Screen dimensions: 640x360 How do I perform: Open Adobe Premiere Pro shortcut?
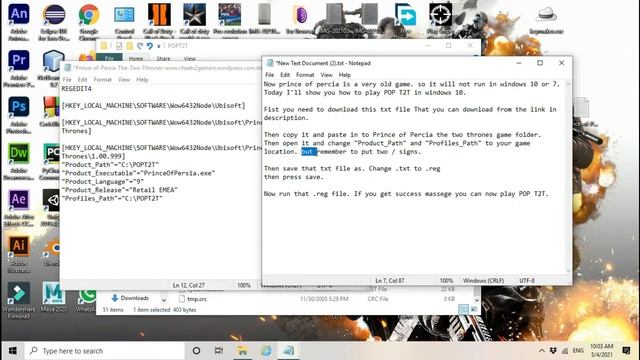point(19,68)
